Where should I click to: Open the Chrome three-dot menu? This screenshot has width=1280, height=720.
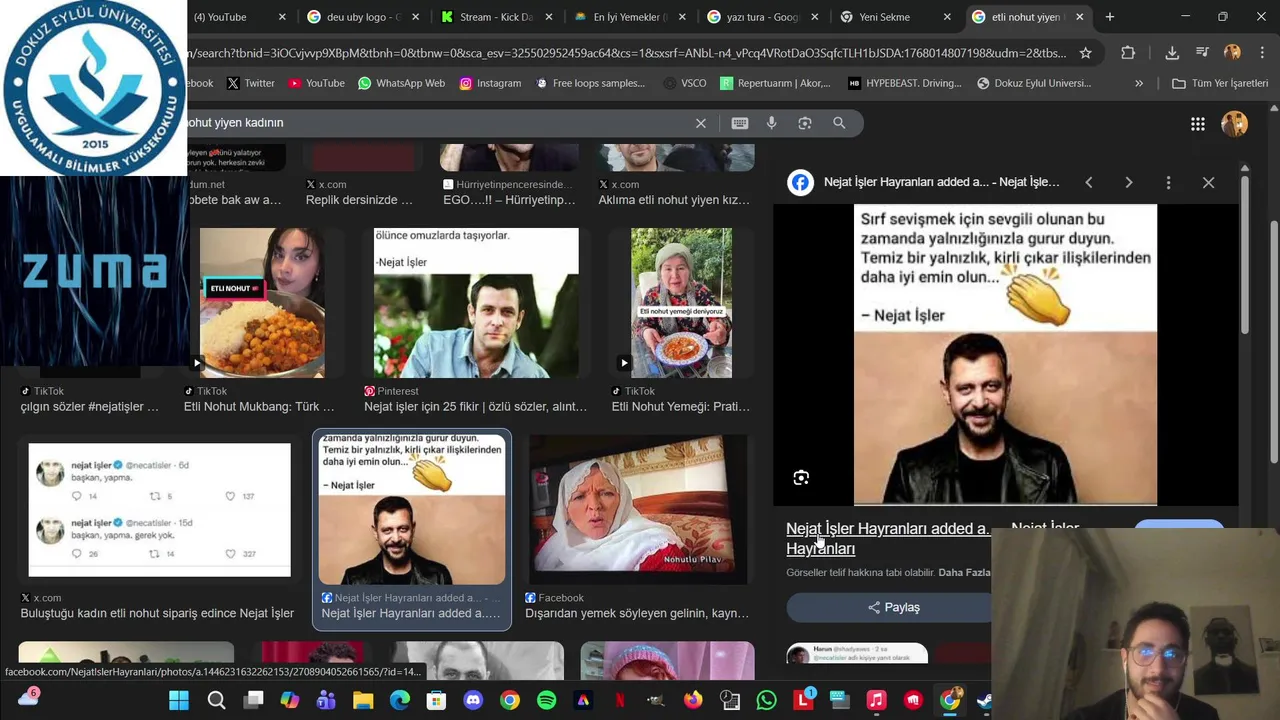pyautogui.click(x=1261, y=53)
